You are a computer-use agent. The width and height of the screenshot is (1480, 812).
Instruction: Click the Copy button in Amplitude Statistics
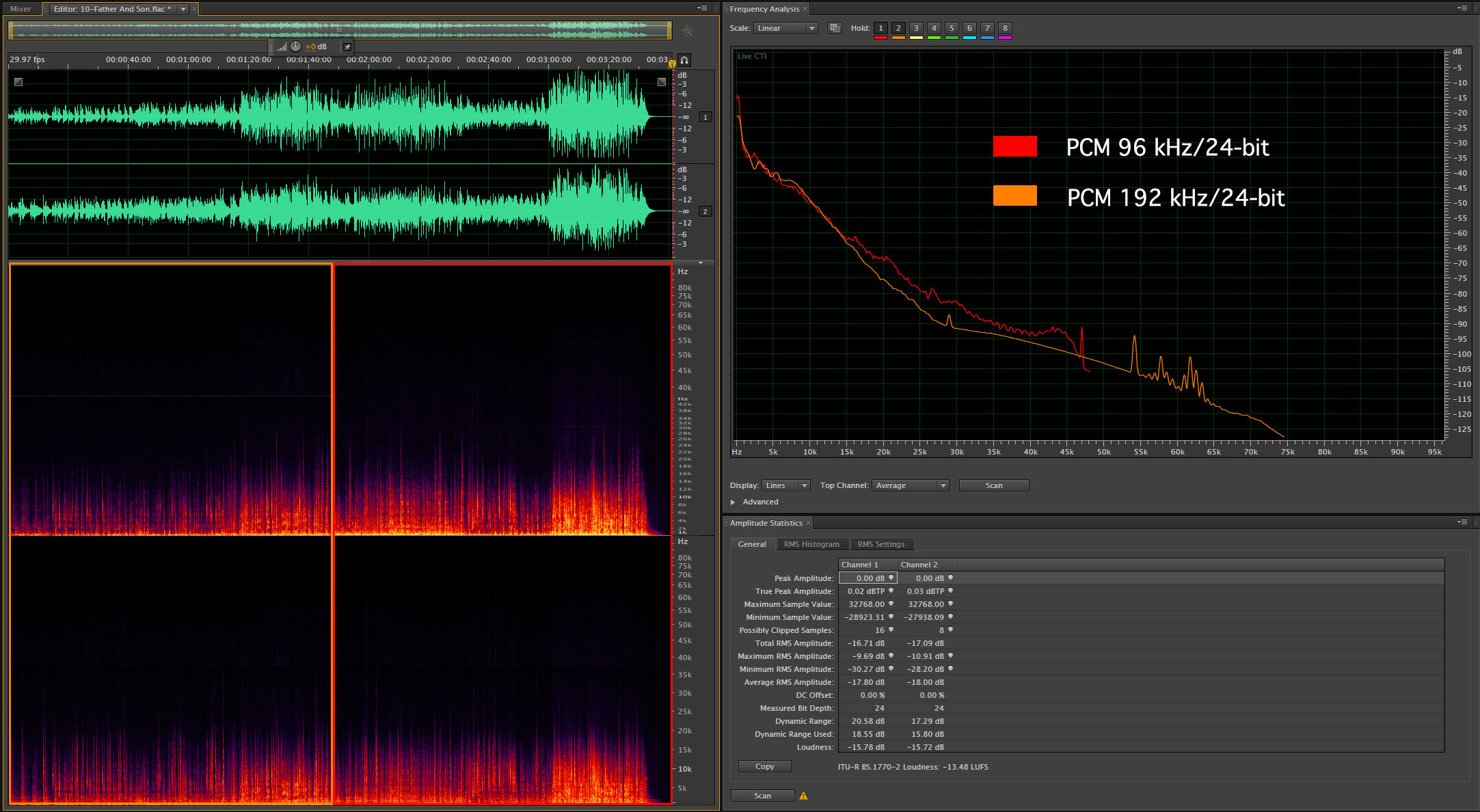tap(765, 766)
